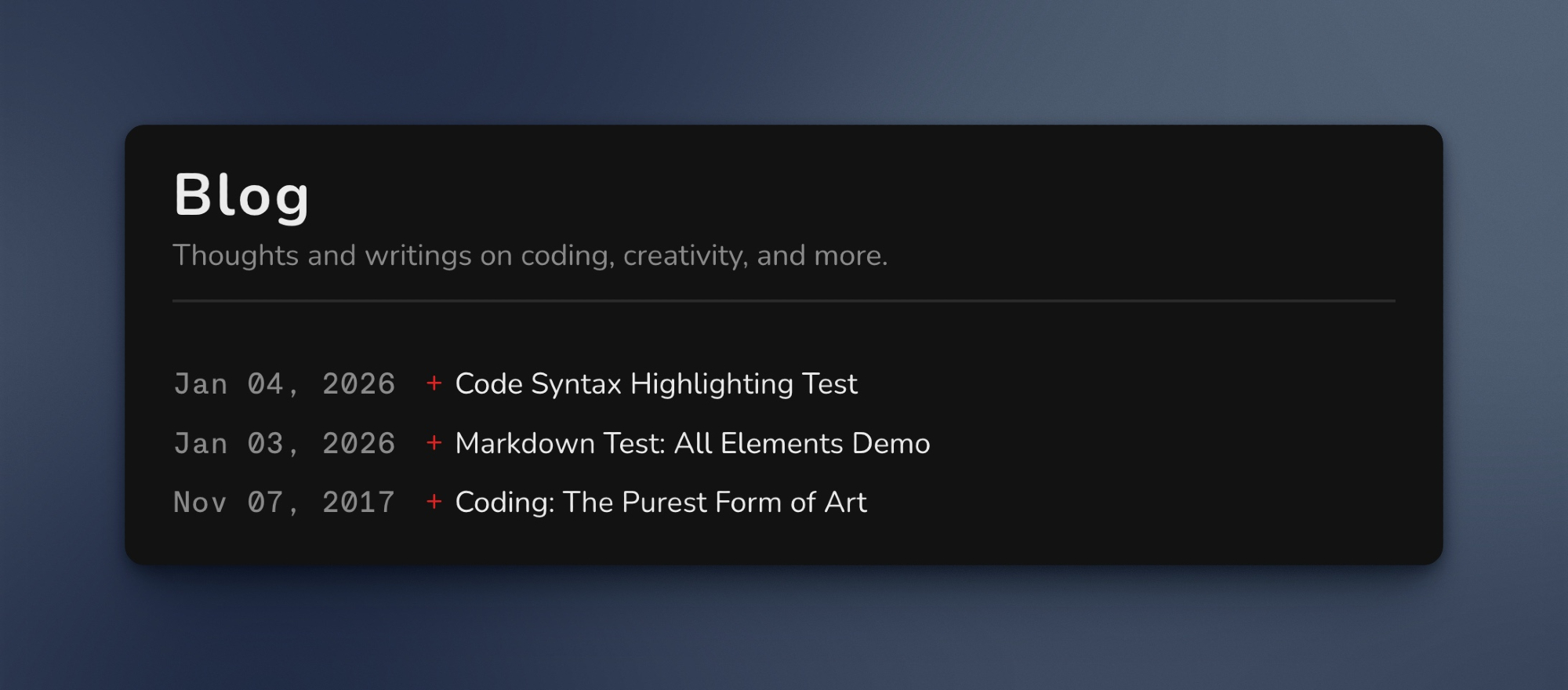Open Markdown Test: All Elements Demo post
This screenshot has width=1568, height=690.
tap(692, 444)
